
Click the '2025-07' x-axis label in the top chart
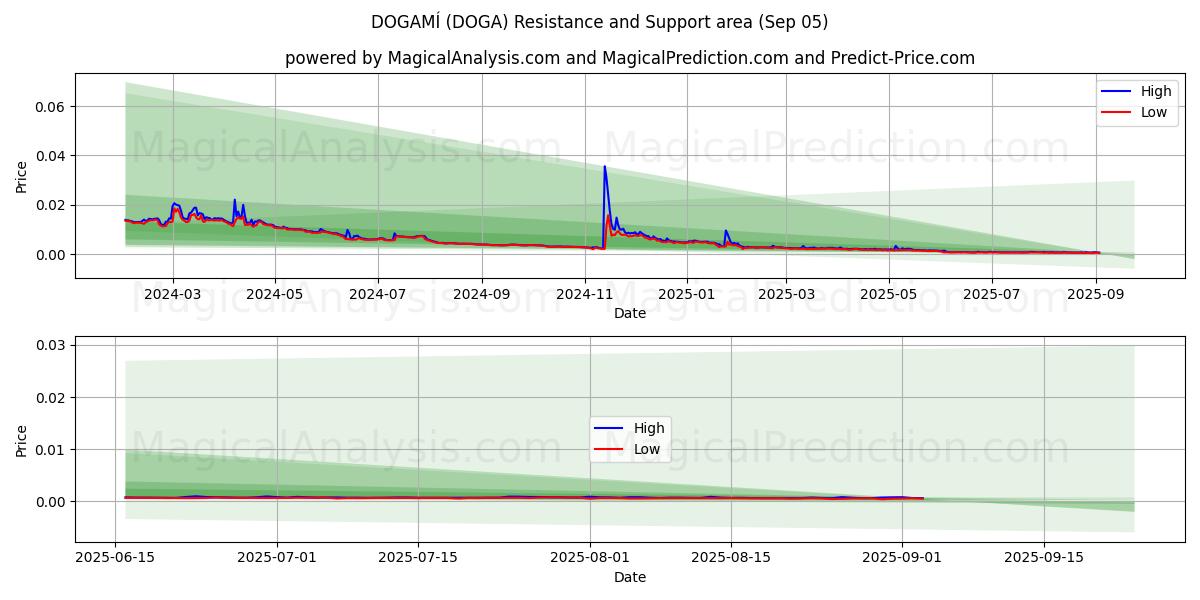point(991,294)
